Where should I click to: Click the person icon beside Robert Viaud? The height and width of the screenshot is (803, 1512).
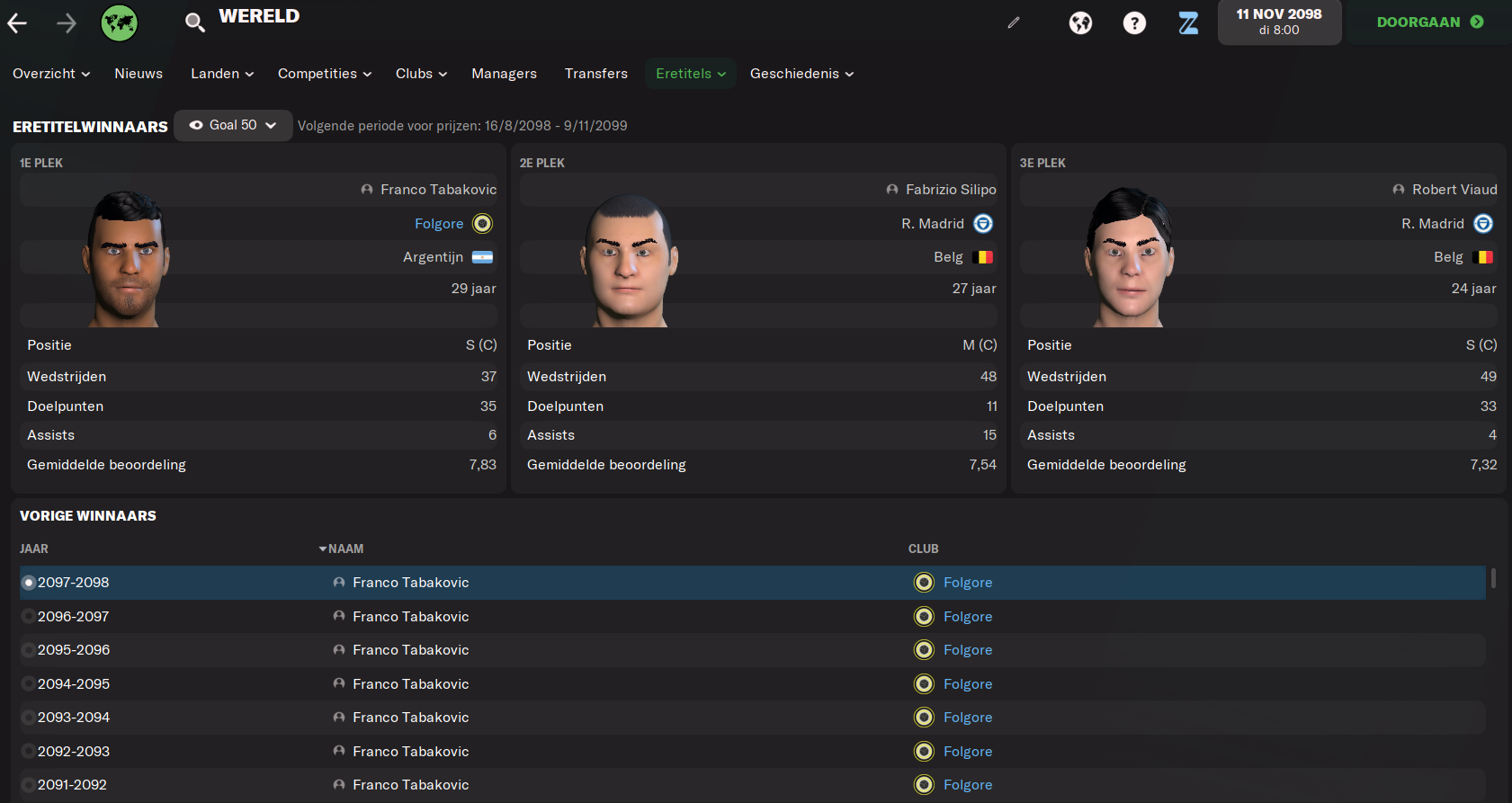pos(1399,190)
